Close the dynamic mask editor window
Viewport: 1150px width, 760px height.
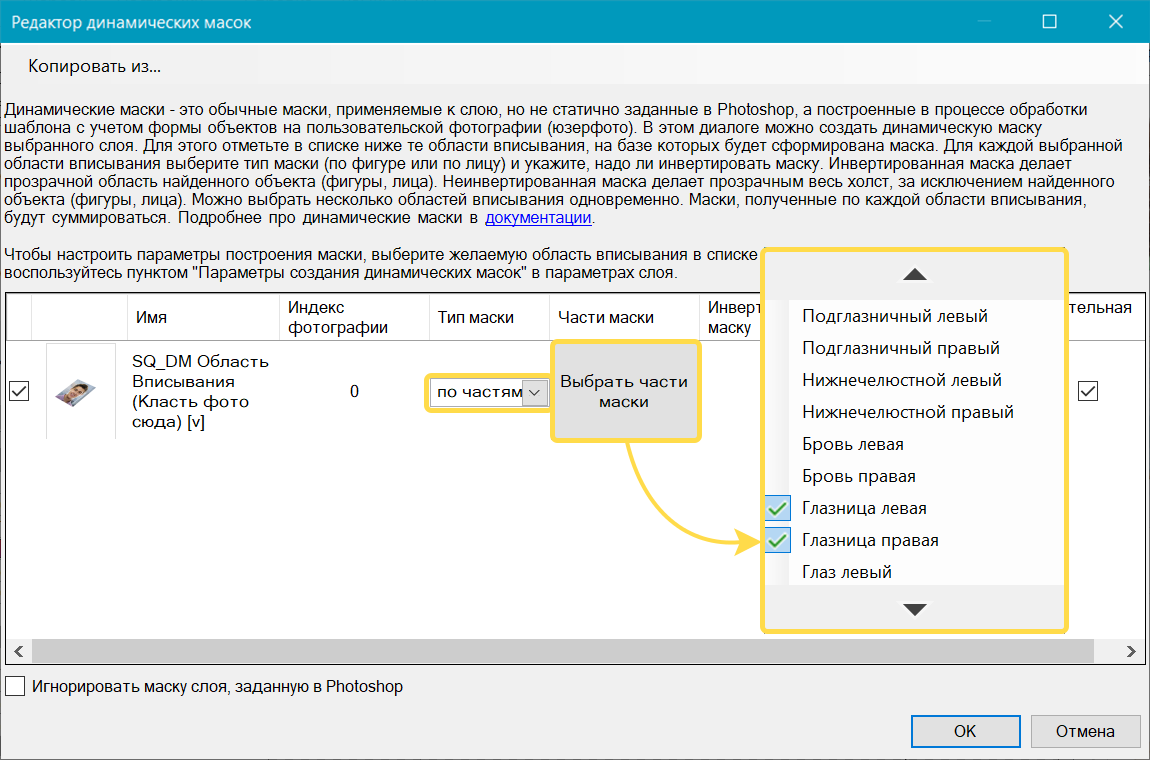(1115, 21)
